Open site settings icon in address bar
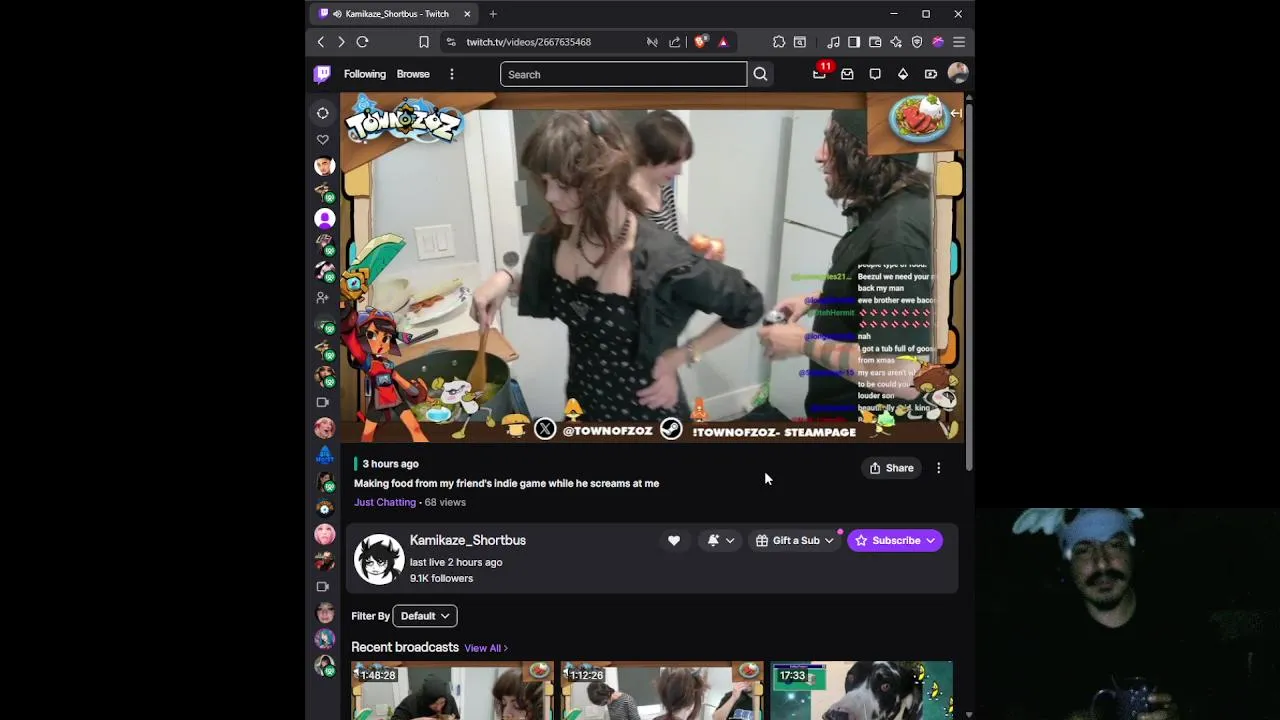 tap(451, 42)
